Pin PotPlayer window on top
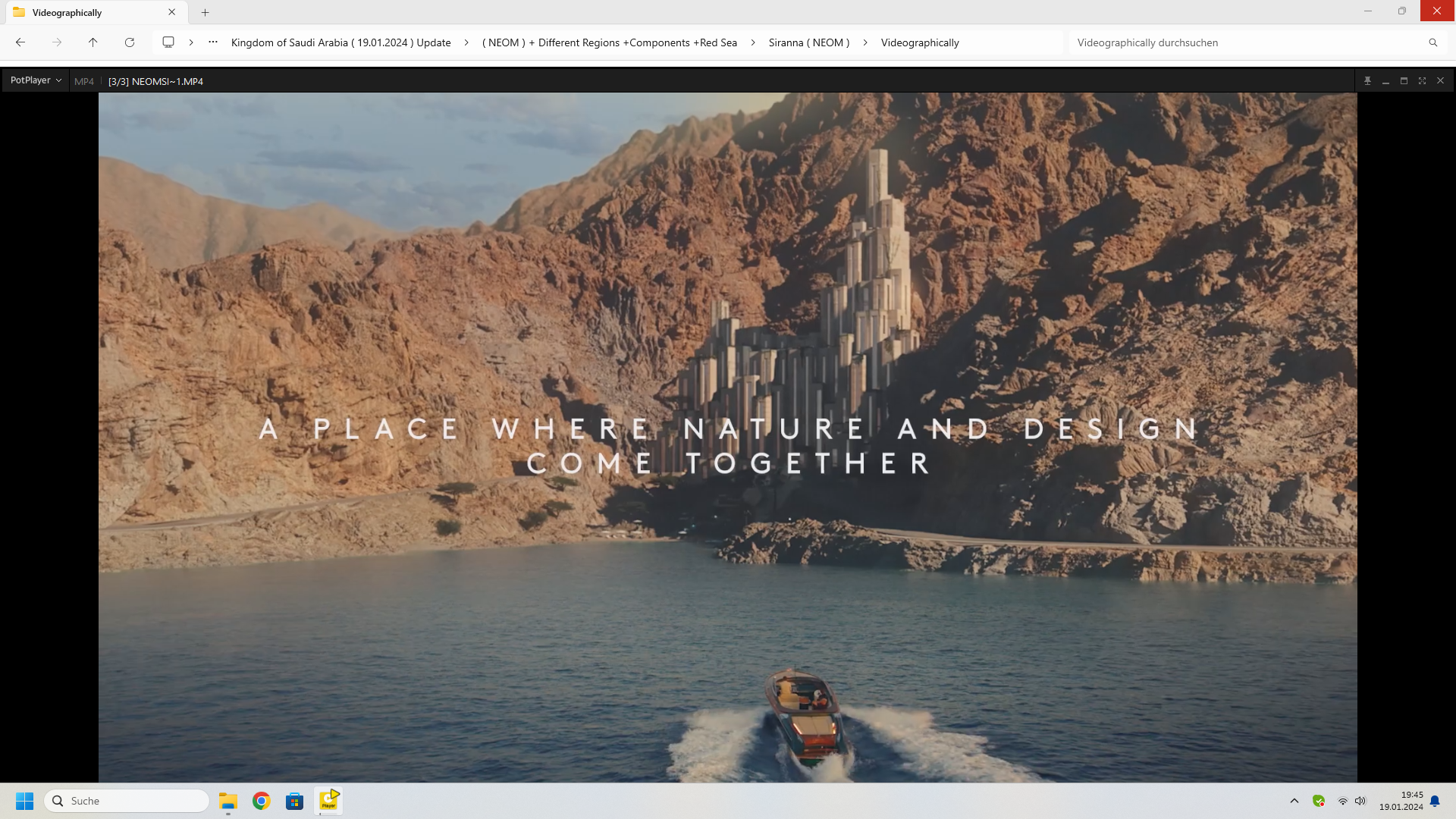Screen dimensions: 1456x819 pyautogui.click(x=1367, y=80)
